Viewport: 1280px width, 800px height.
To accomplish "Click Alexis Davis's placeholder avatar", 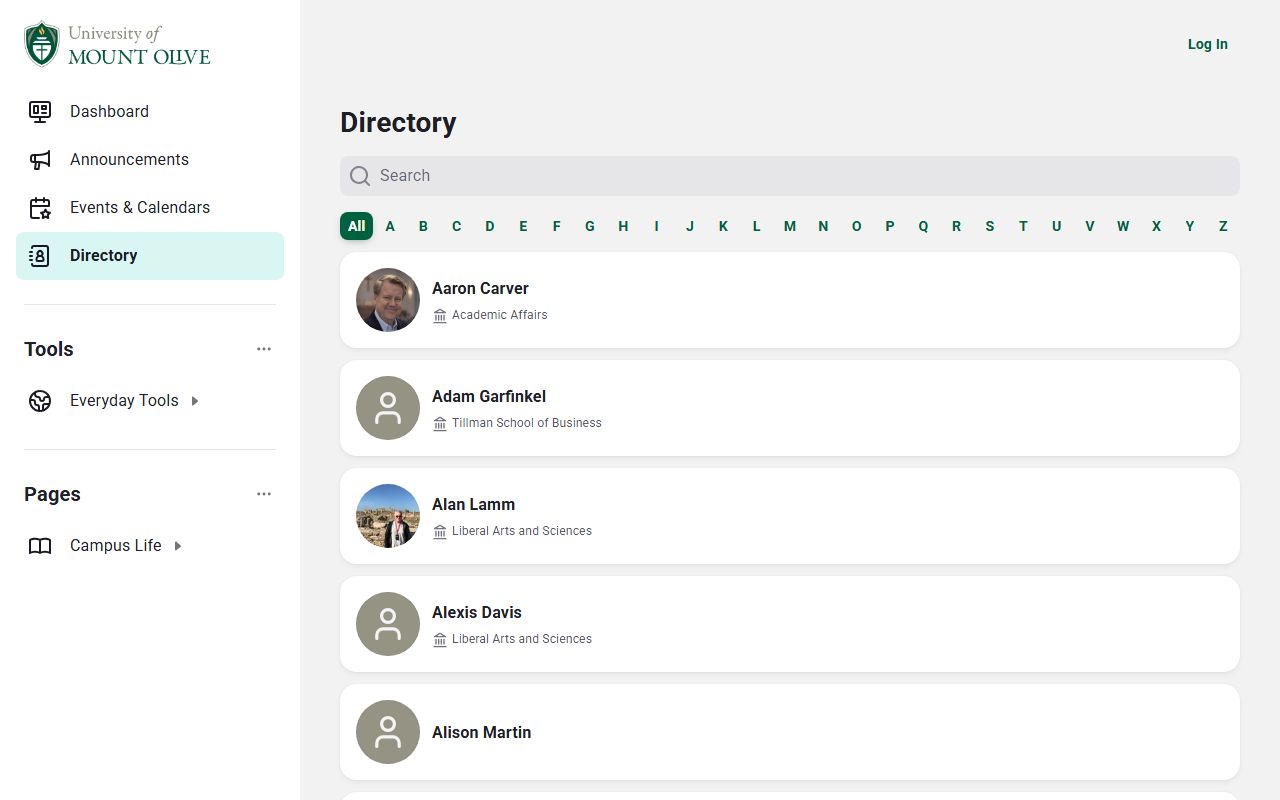I will click(388, 624).
